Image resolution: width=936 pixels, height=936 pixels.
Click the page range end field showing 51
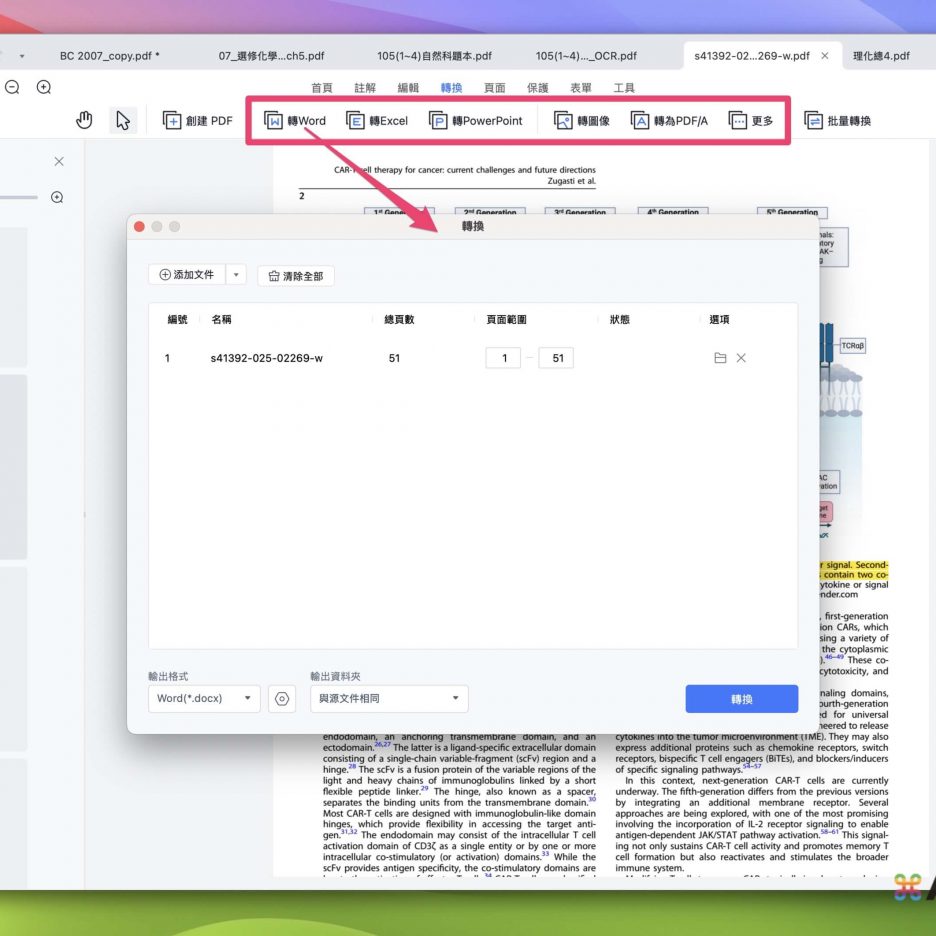(556, 358)
